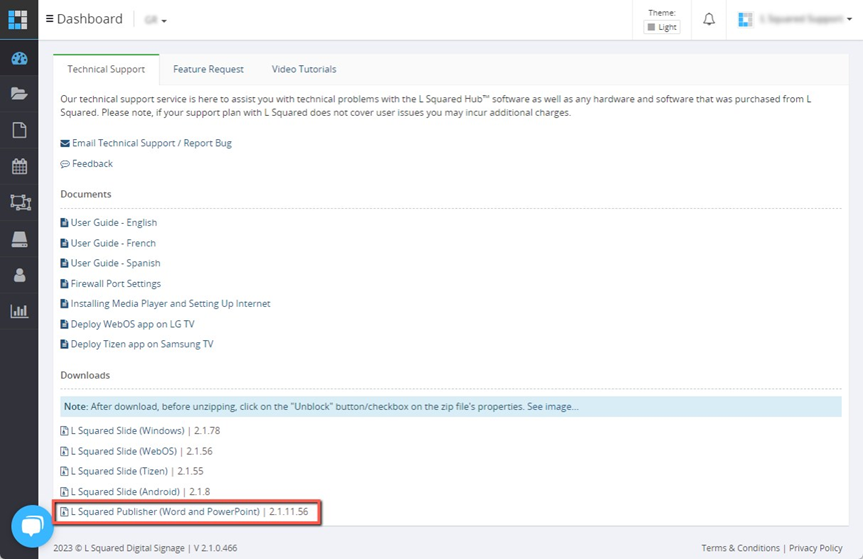Click the Dashboard title text

tap(90, 19)
